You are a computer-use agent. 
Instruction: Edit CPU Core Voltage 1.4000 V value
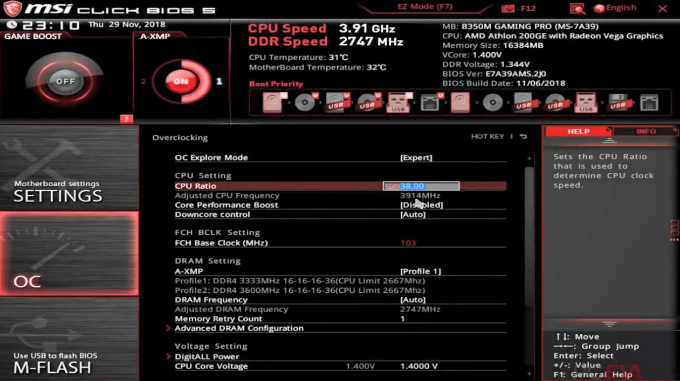pyautogui.click(x=419, y=366)
